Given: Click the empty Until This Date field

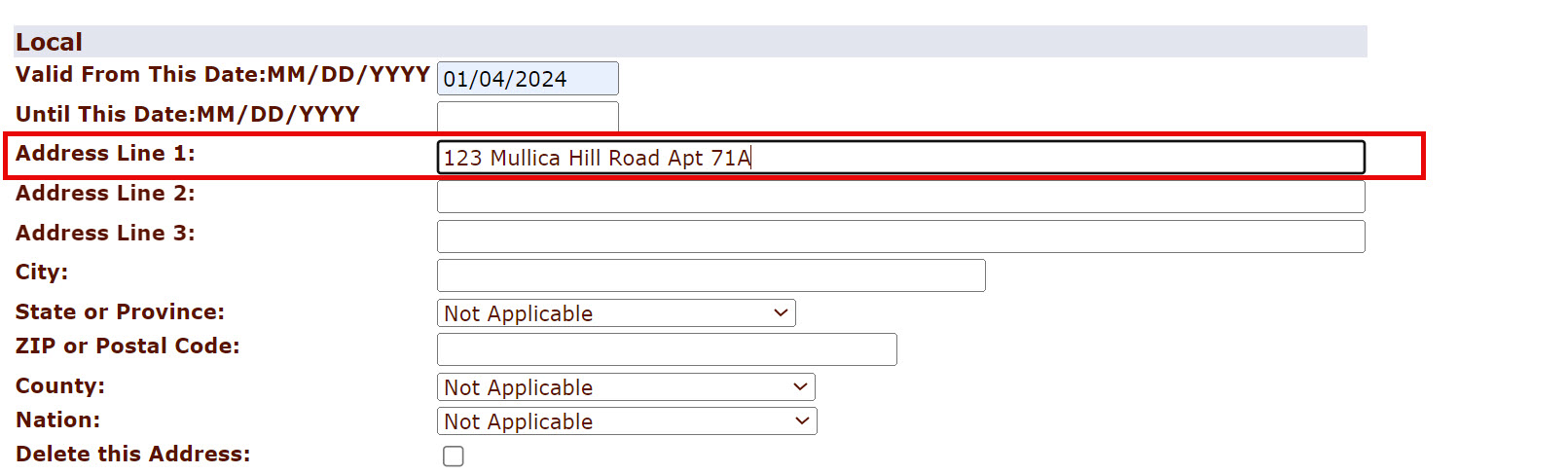Looking at the screenshot, I should coord(527,116).
